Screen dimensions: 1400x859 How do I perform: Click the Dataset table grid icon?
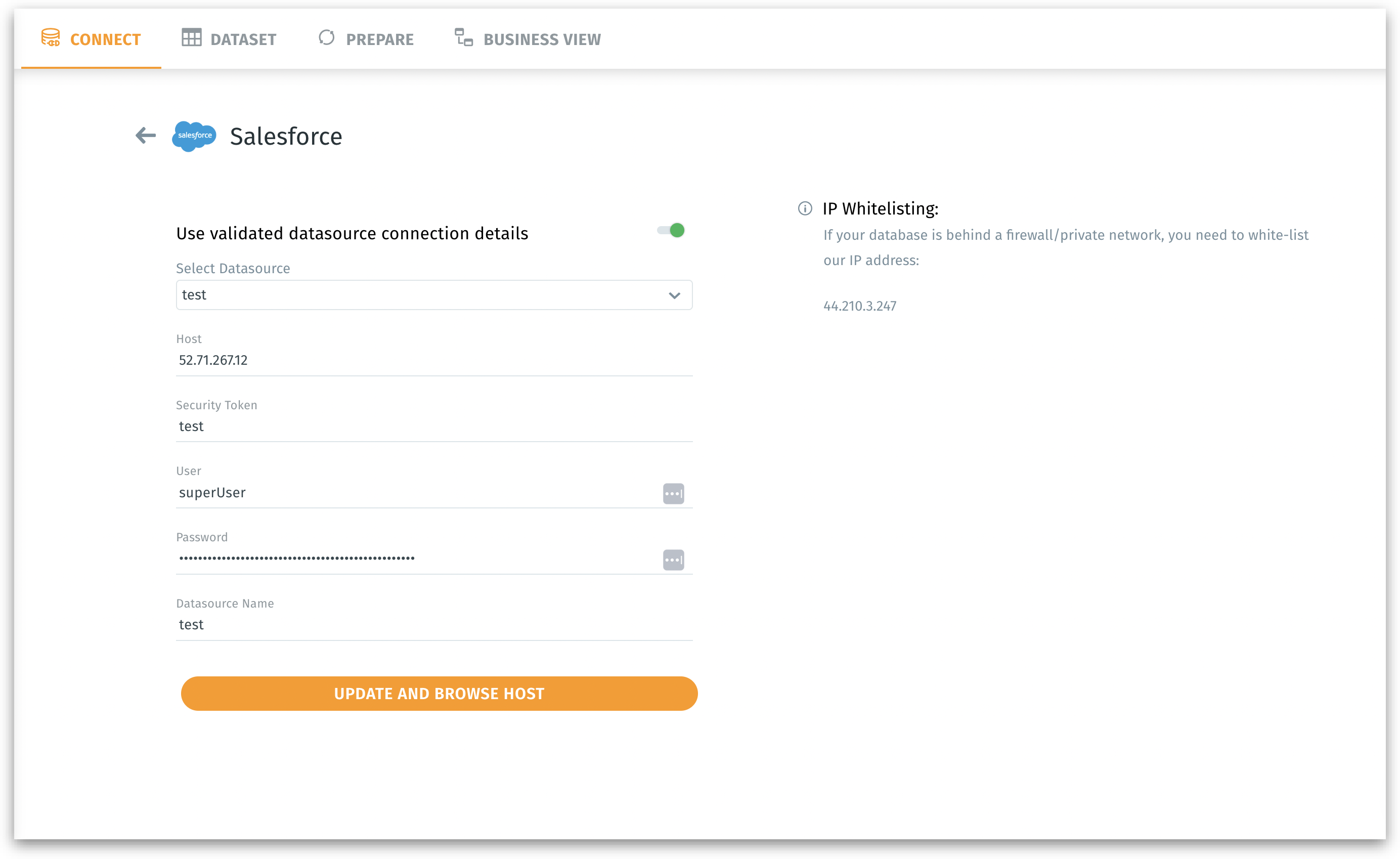(192, 37)
